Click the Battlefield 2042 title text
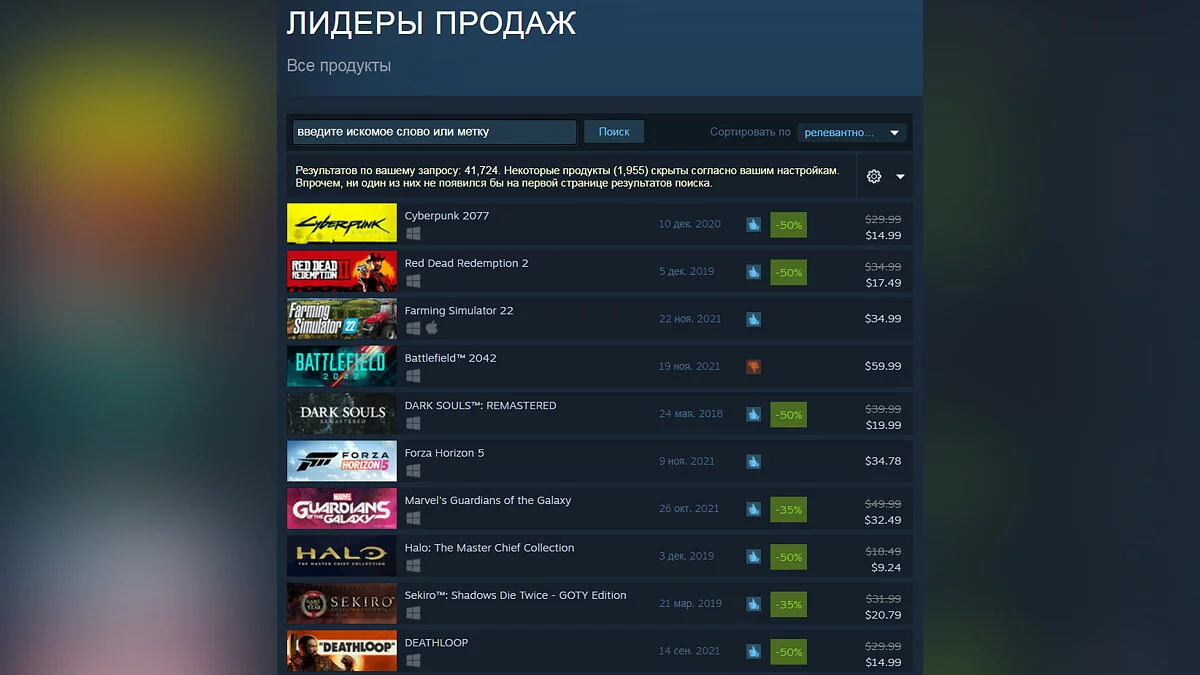This screenshot has width=1200, height=675. (450, 358)
